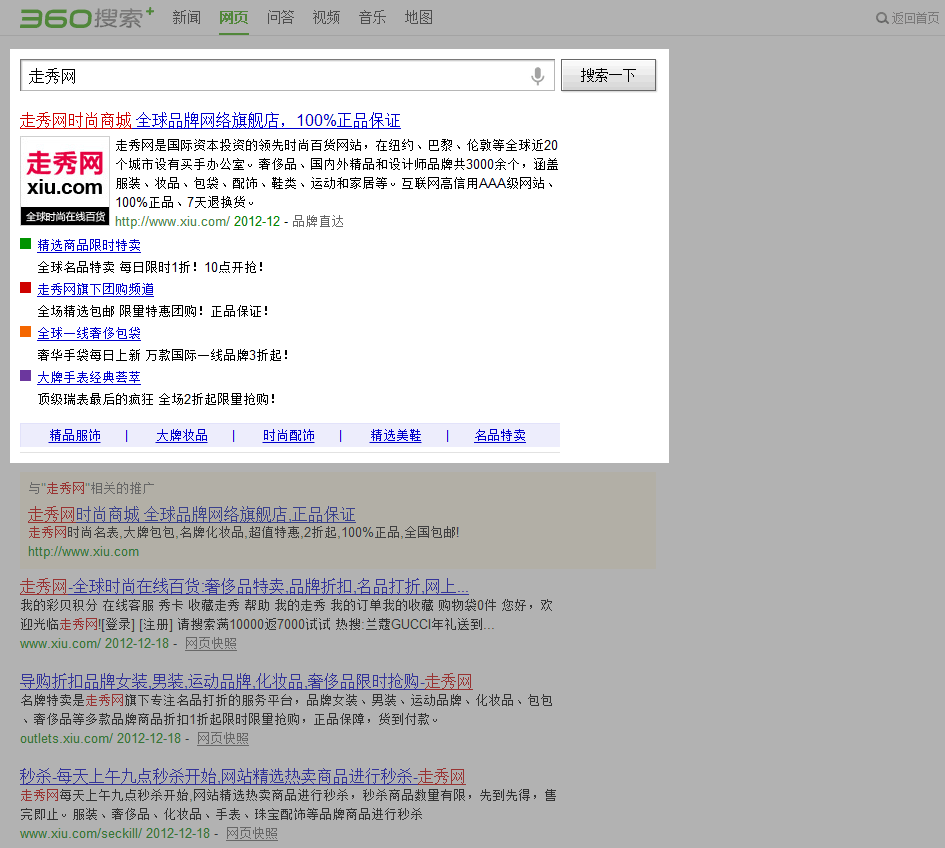Open 网页快照 for the www.xiu.com/ result
945x848 pixels.
tap(211, 643)
